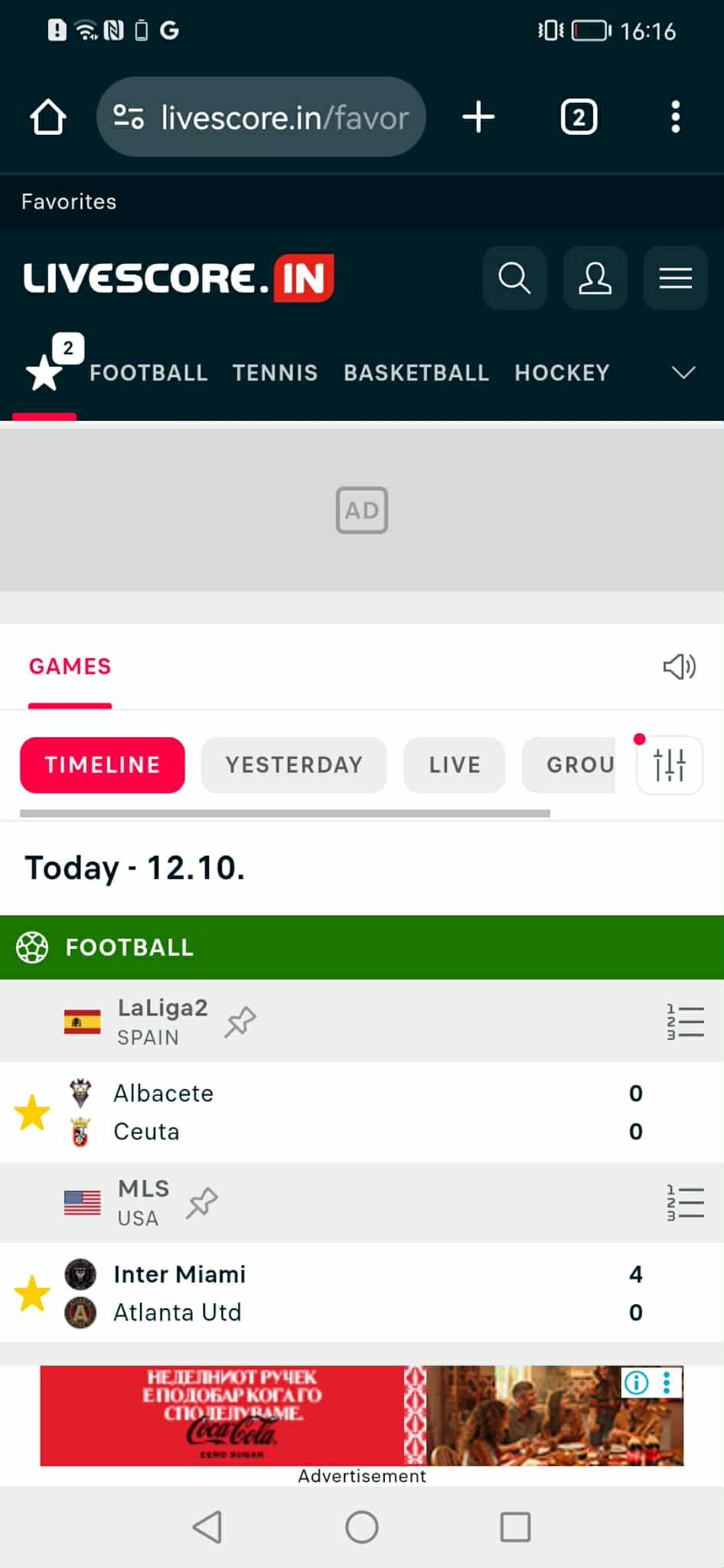724x1568 pixels.
Task: Open the filter settings sliders icon
Action: point(670,764)
